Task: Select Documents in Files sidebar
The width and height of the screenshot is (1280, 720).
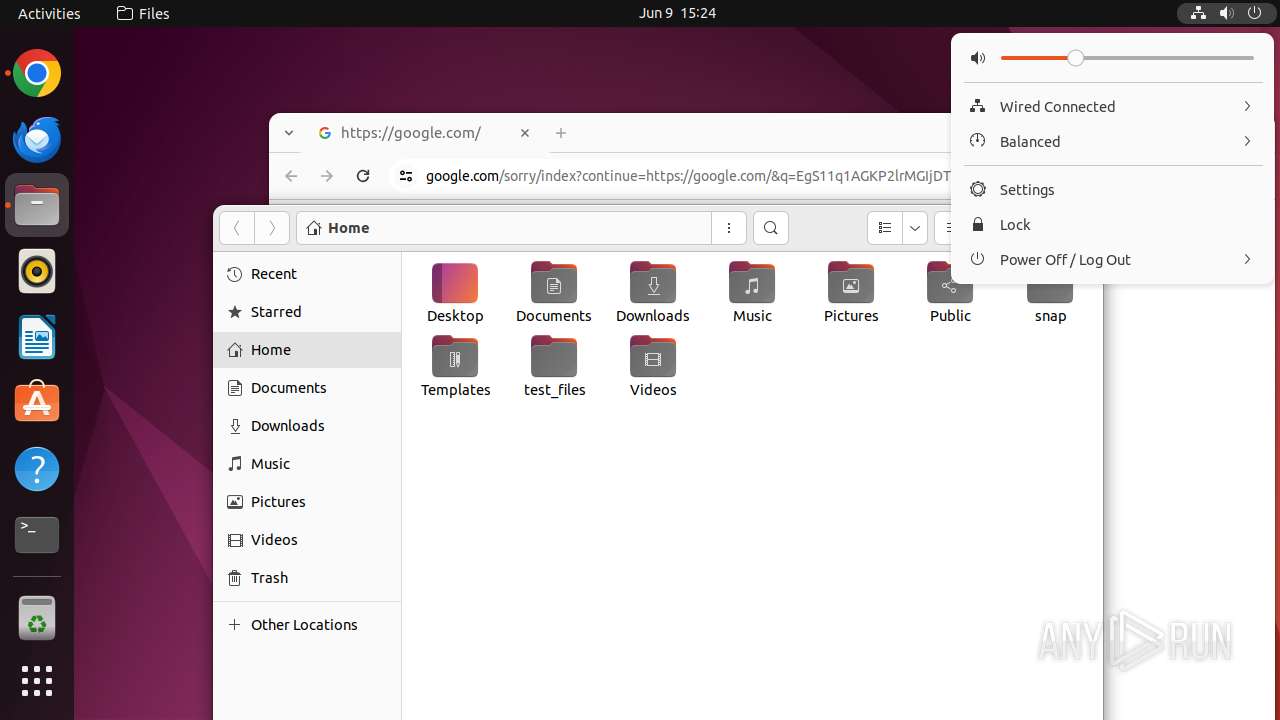Action: 307,388
